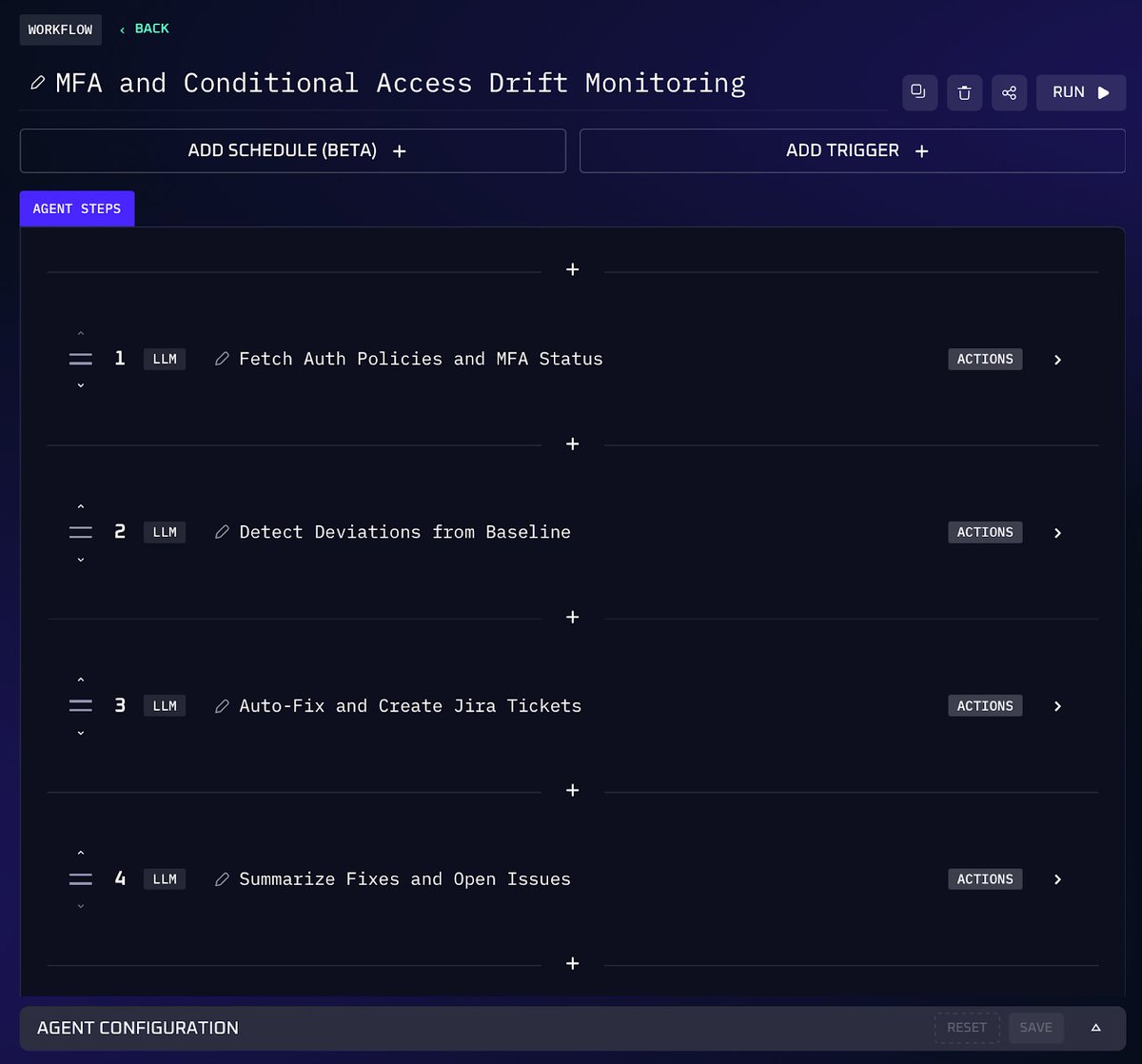This screenshot has width=1142, height=1064.
Task: Add a schedule (beta)
Action: pos(293,150)
